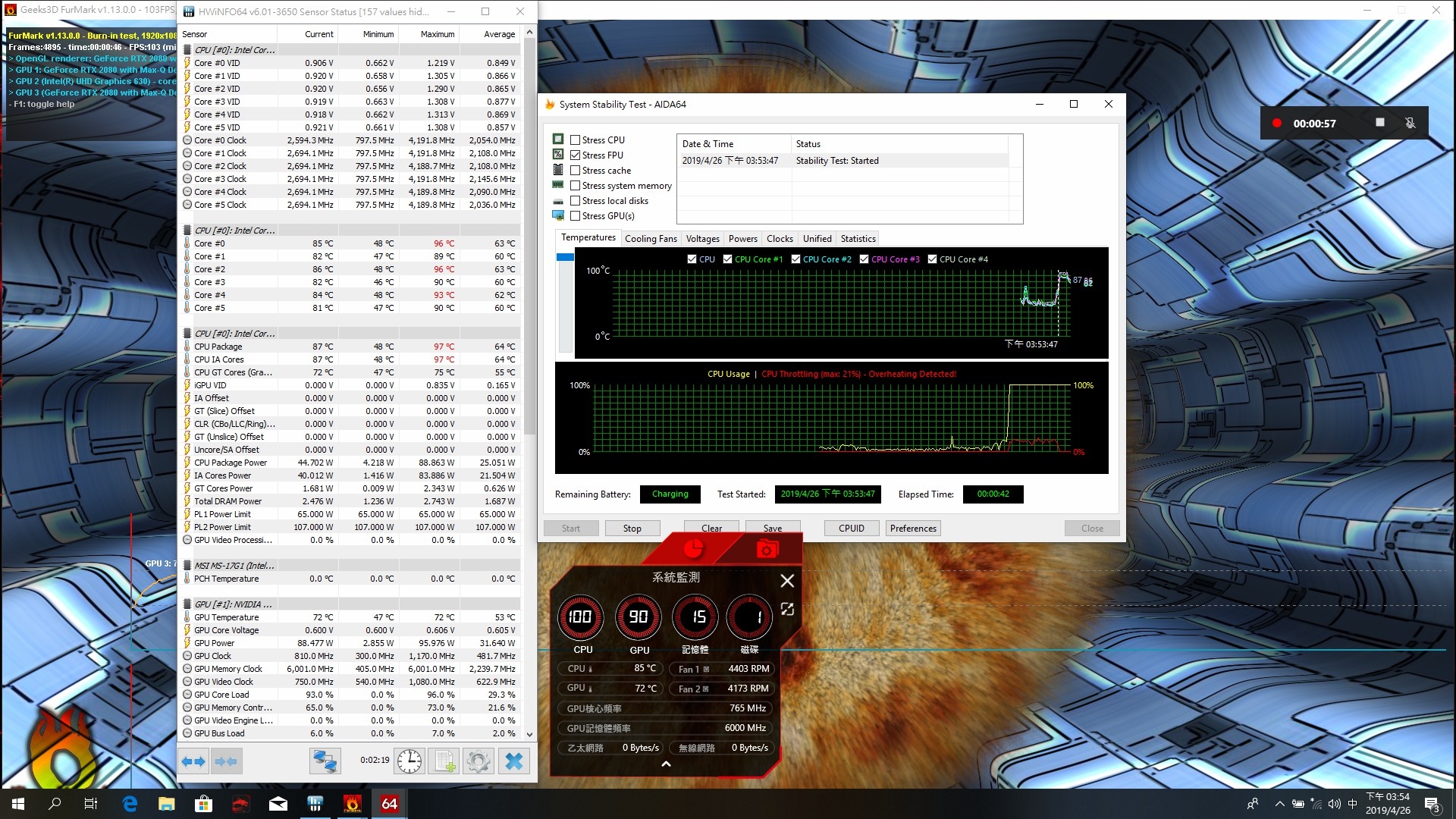
Task: Open MSI overlay folder settings icon
Action: tap(767, 548)
